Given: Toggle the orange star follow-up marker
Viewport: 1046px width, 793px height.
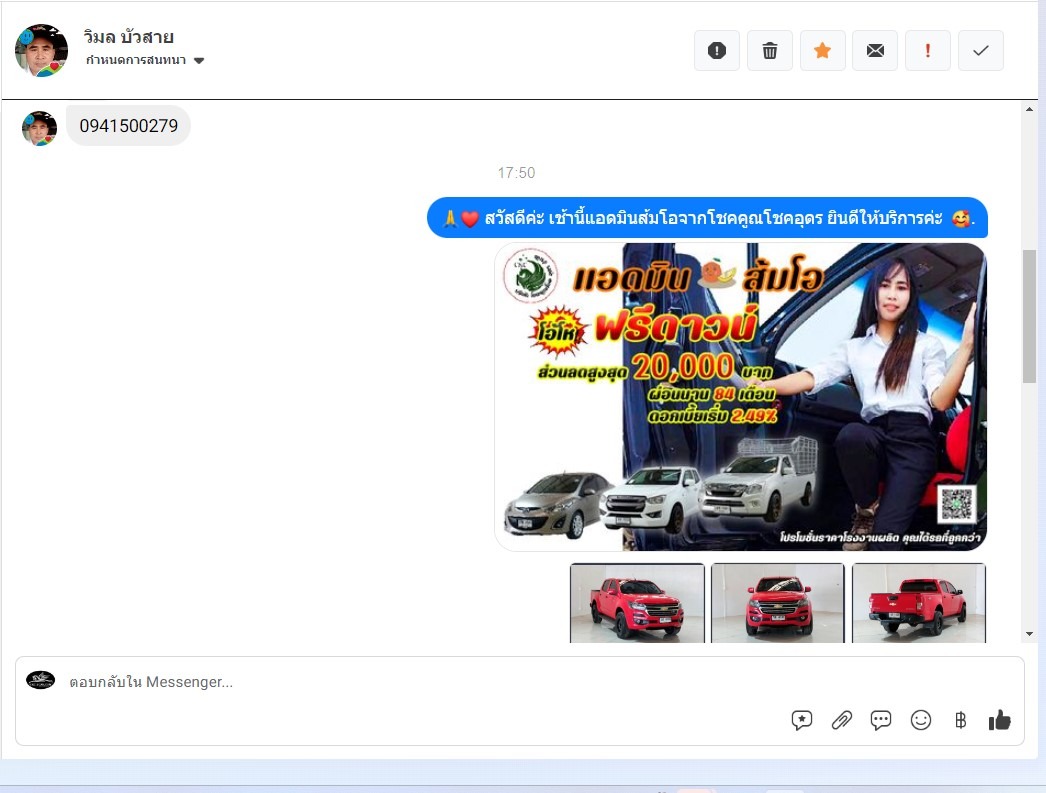Looking at the screenshot, I should pyautogui.click(x=823, y=51).
